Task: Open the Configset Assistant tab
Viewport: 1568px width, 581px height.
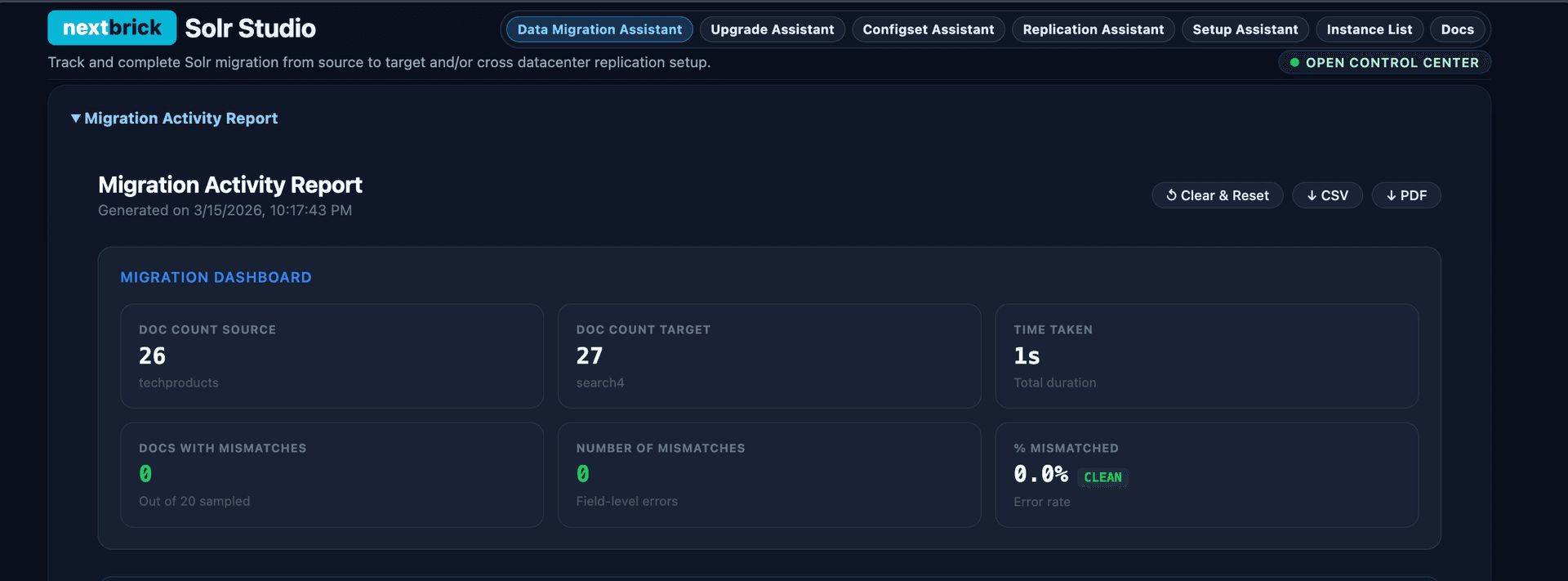Action: click(x=929, y=29)
